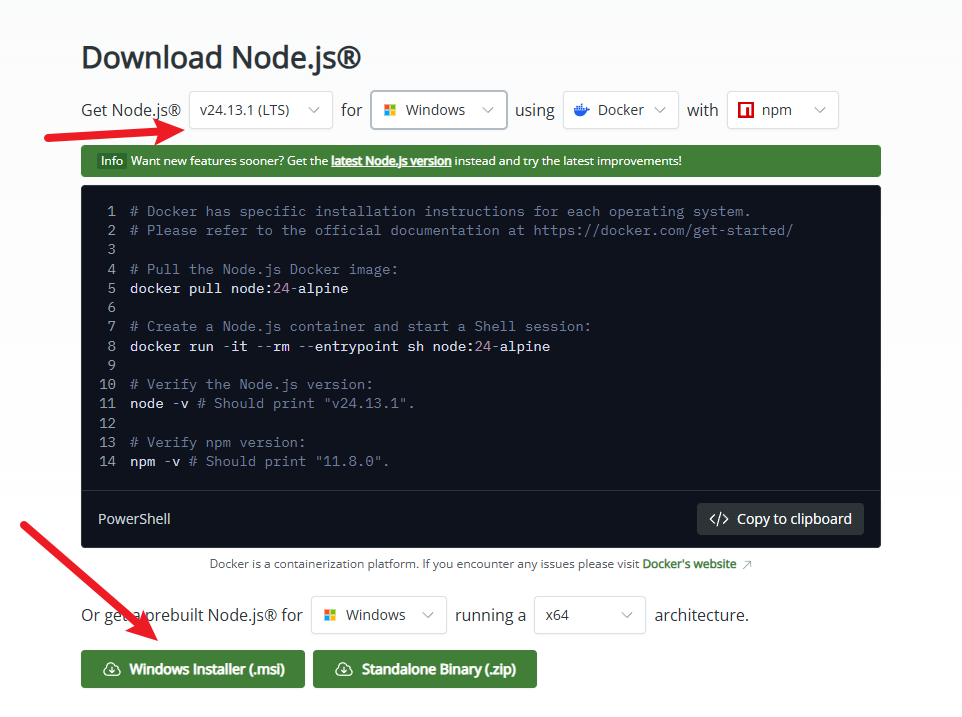Click the chevron in the x64 selector
Screen dimensions: 962x717
pyautogui.click(x=626, y=615)
